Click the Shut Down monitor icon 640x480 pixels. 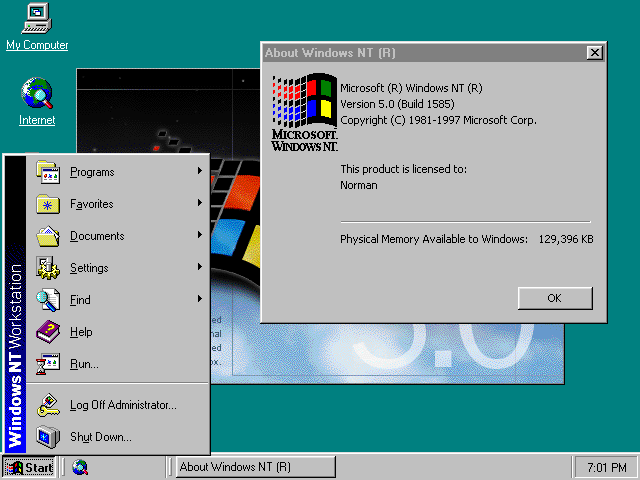pos(49,437)
